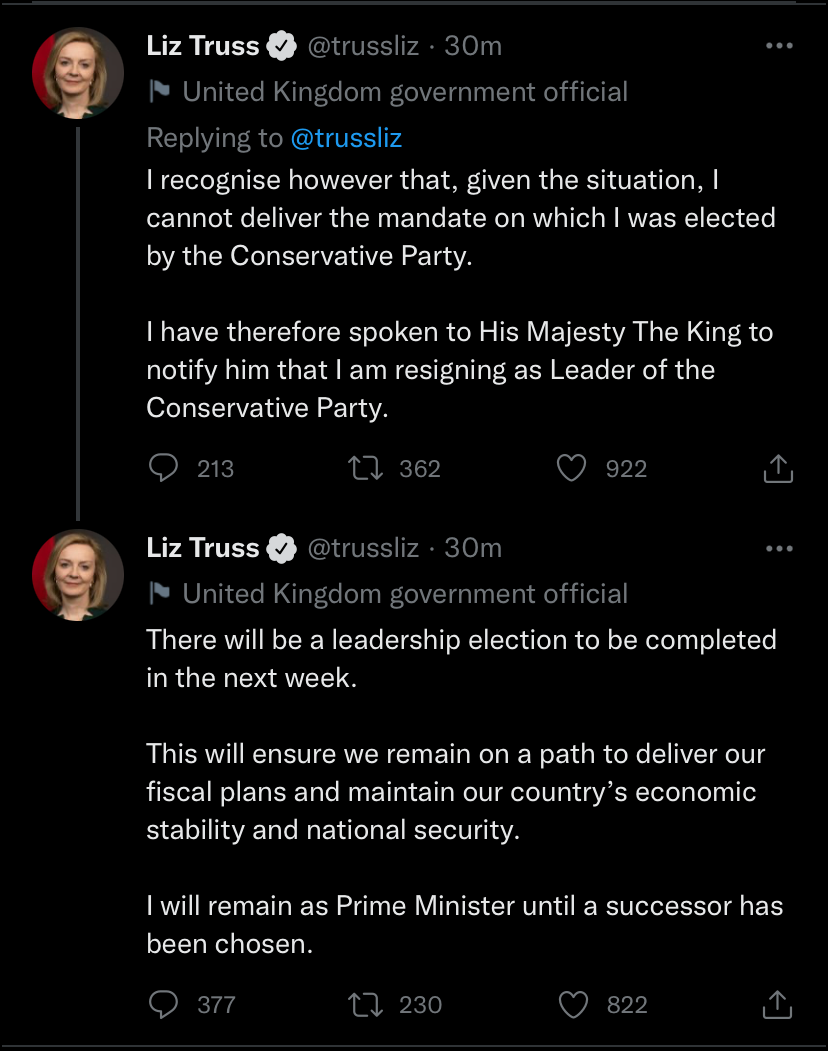This screenshot has height=1051, width=828.
Task: Like the tweet with 822 likes
Action: 574,1004
